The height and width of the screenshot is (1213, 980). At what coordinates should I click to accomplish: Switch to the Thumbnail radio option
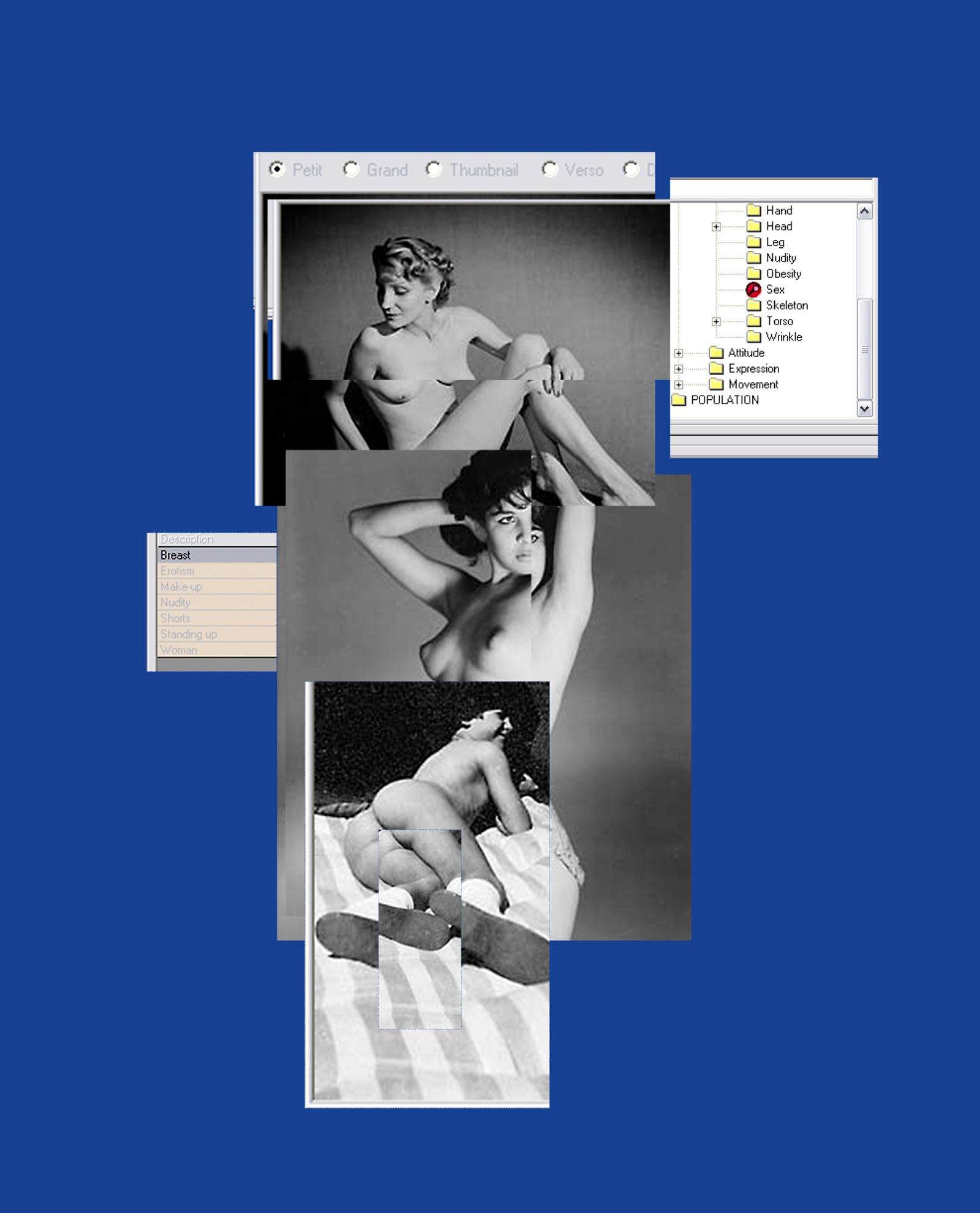(434, 168)
